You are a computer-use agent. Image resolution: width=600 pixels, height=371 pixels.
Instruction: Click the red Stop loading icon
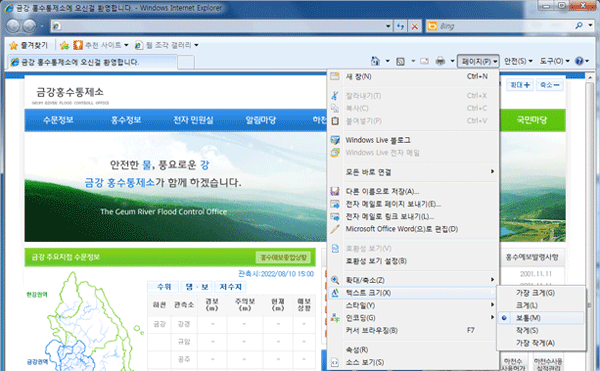coord(414,26)
